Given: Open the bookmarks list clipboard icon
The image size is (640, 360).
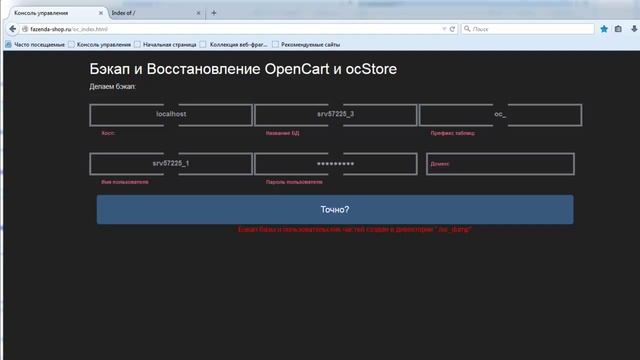Looking at the screenshot, I should coord(618,29).
